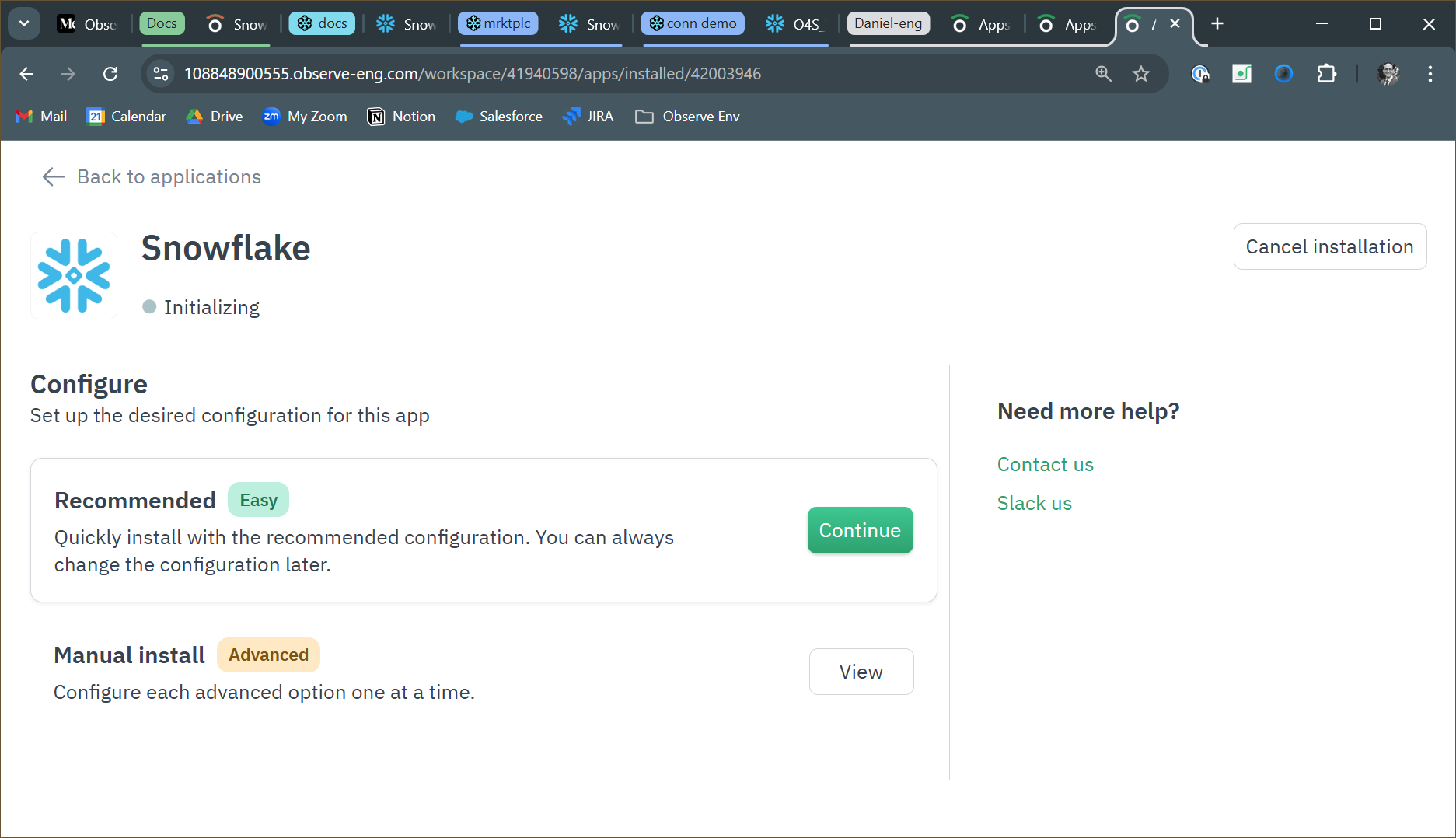Image resolution: width=1456 pixels, height=838 pixels.
Task: Open the tab search dropdown arrow
Action: [x=24, y=23]
